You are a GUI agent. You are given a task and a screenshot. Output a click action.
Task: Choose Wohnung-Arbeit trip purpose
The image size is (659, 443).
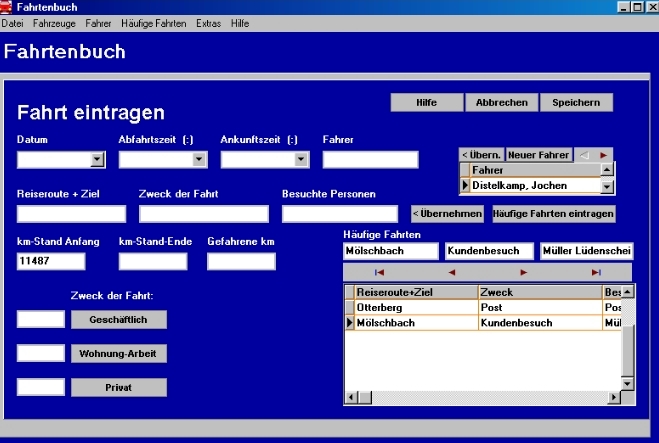click(118, 353)
